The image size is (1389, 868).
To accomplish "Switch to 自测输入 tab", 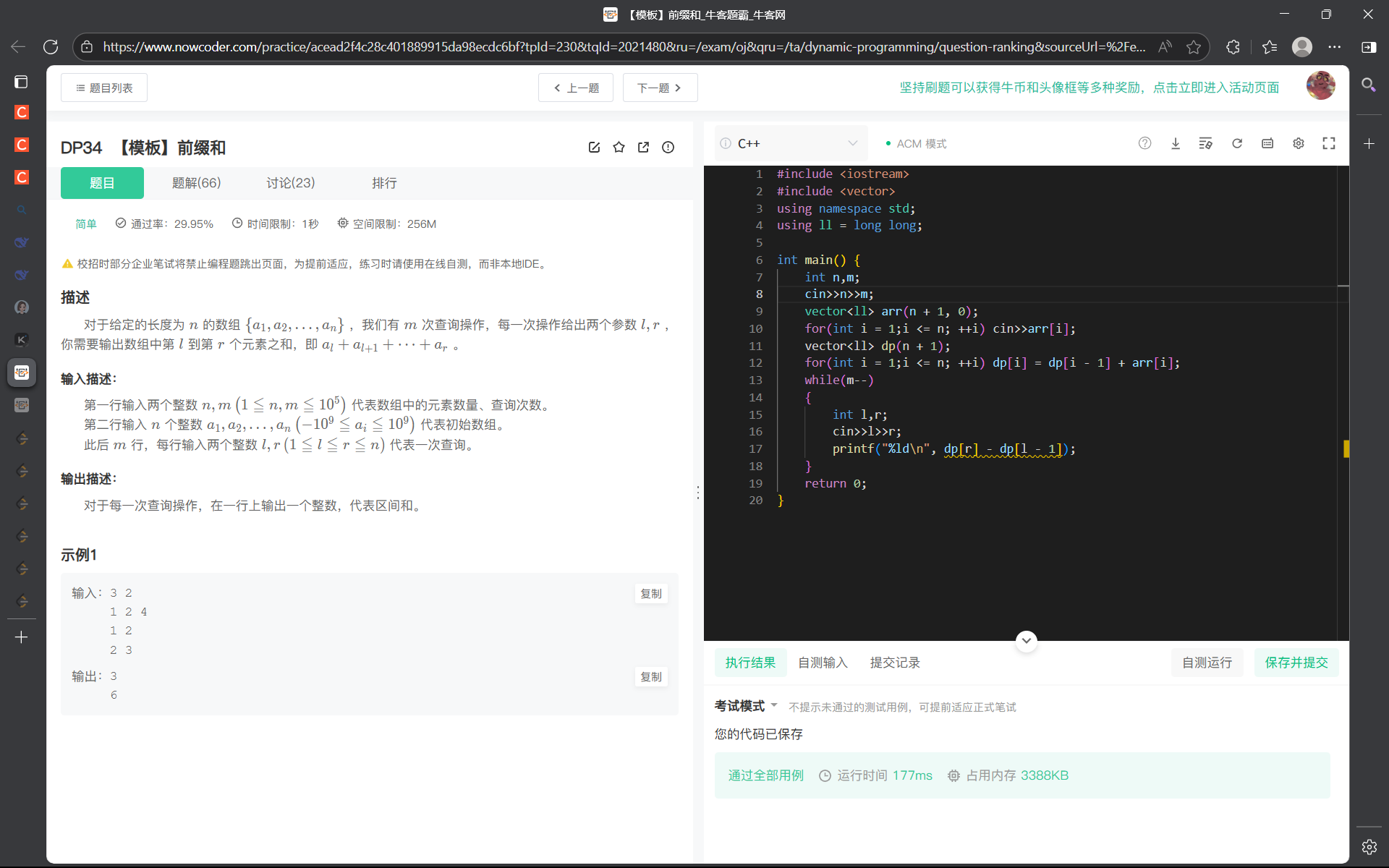I will [823, 663].
